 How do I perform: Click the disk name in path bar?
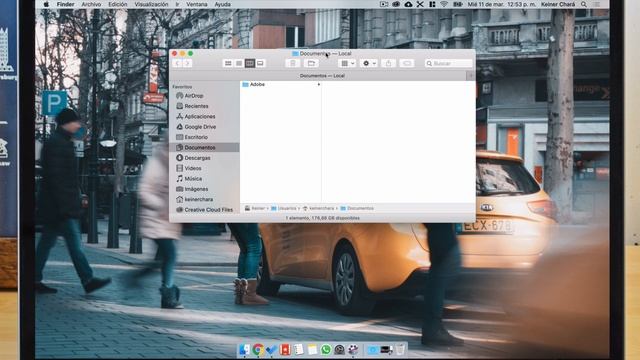click(255, 208)
